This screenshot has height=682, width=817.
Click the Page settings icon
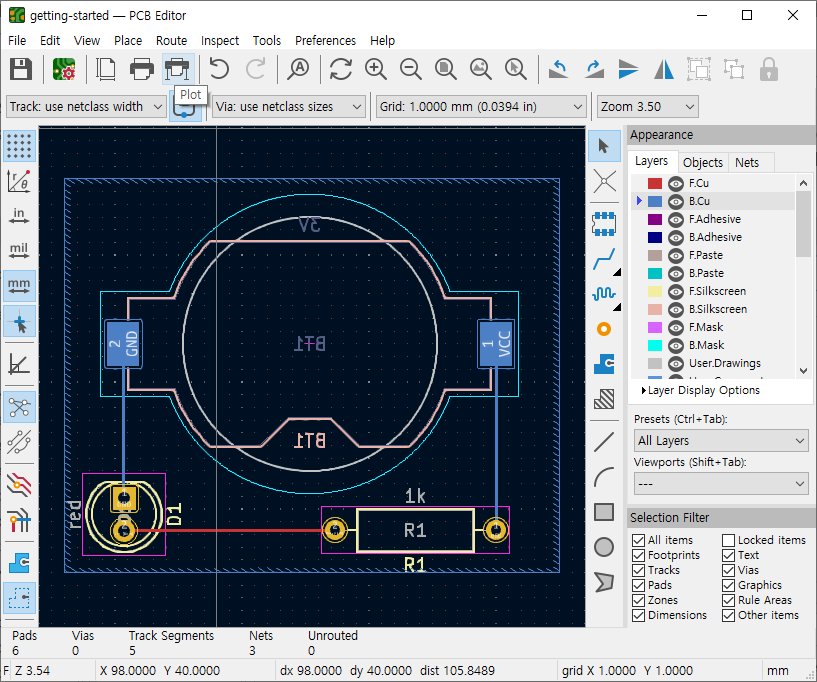pos(106,69)
